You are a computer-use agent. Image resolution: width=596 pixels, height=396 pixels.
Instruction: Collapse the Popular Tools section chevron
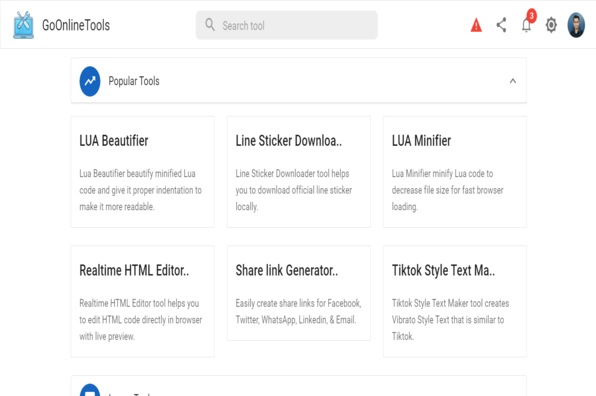coord(513,81)
